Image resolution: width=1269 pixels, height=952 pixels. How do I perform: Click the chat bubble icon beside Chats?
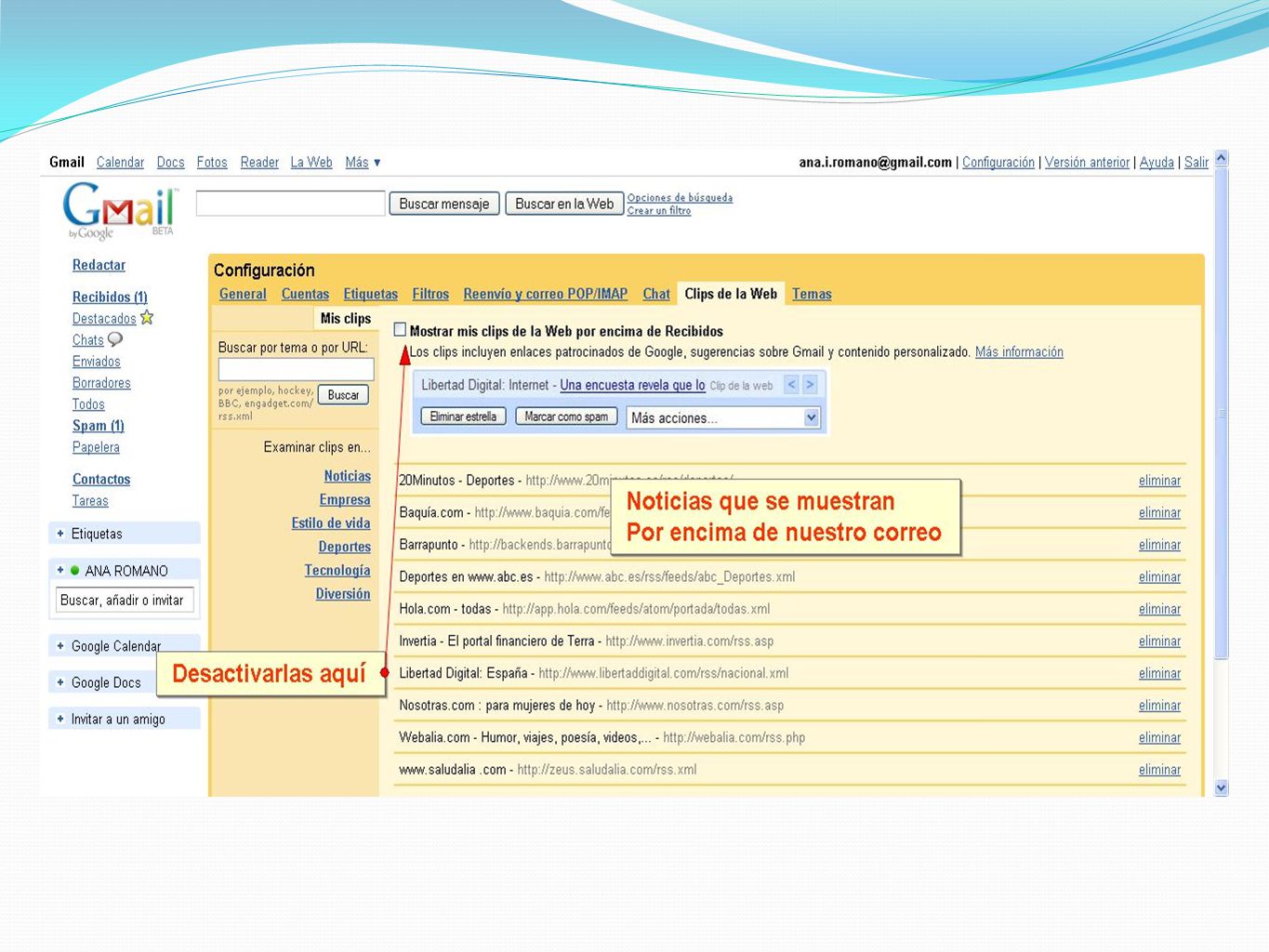115,339
